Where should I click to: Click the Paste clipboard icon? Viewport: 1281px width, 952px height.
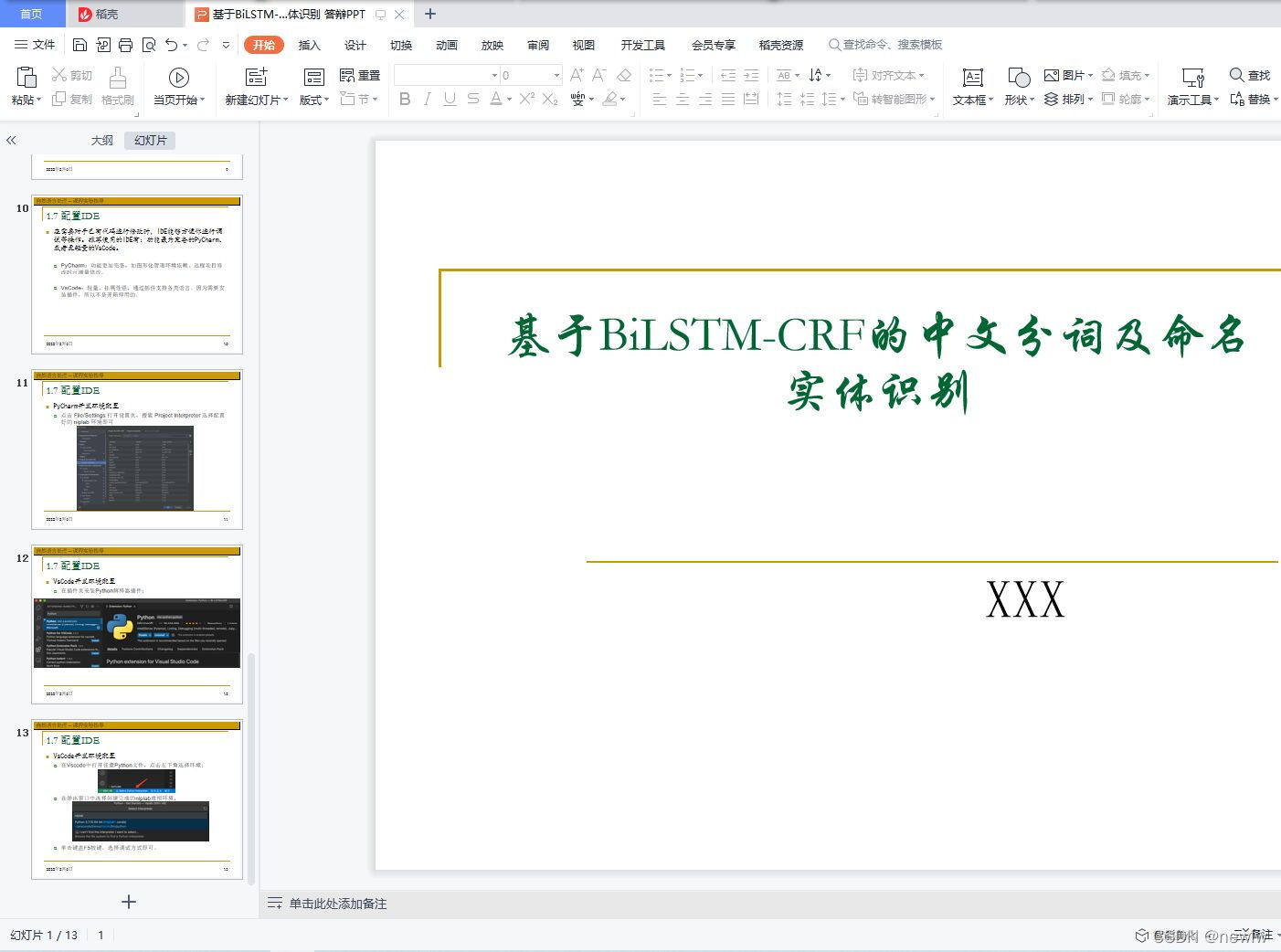tap(26, 77)
